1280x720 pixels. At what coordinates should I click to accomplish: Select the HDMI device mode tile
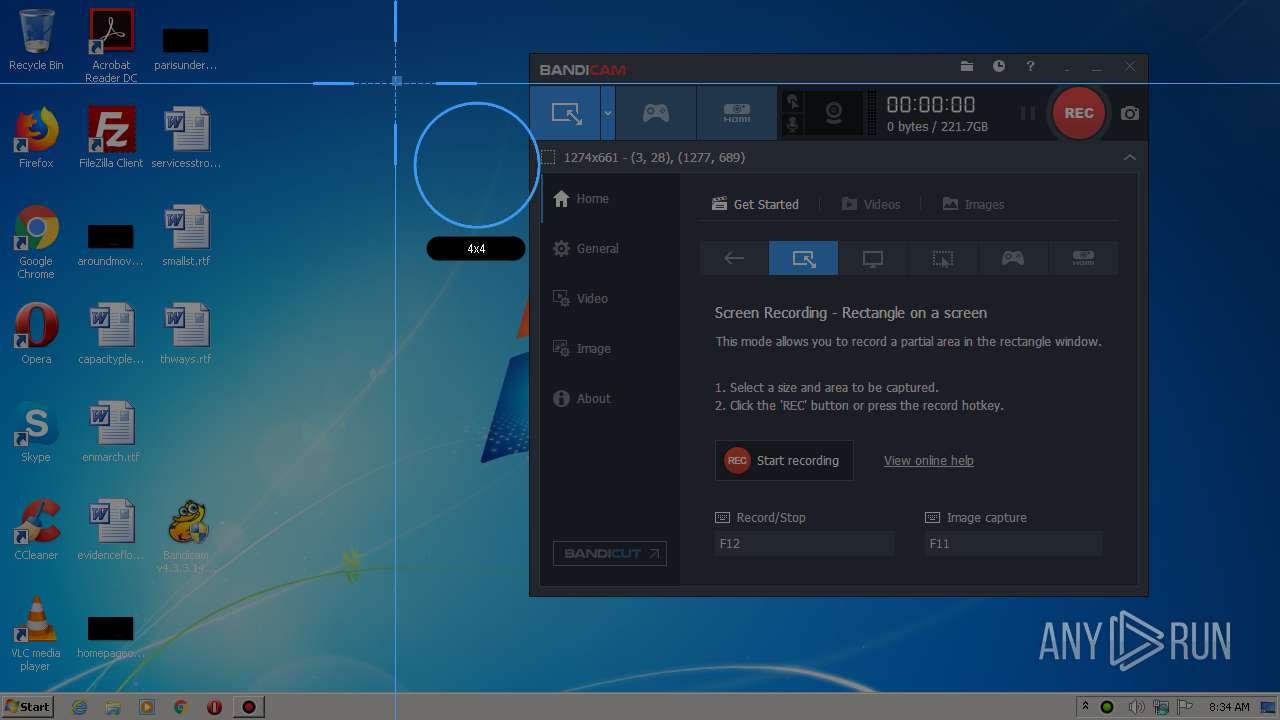pos(1083,258)
